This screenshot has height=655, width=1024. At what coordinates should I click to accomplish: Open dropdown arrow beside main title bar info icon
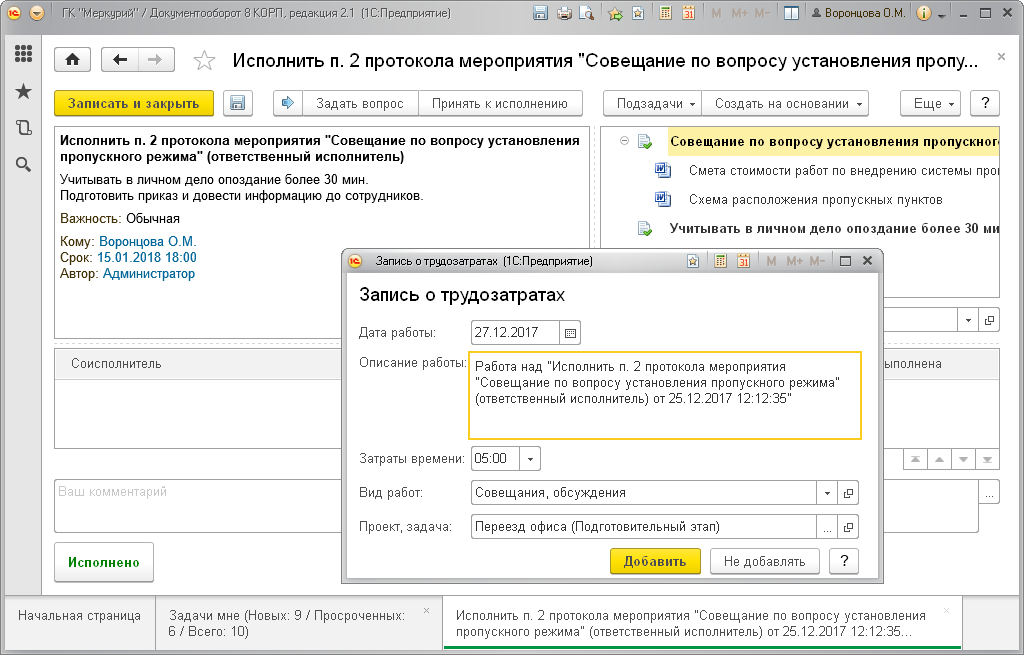pos(941,14)
